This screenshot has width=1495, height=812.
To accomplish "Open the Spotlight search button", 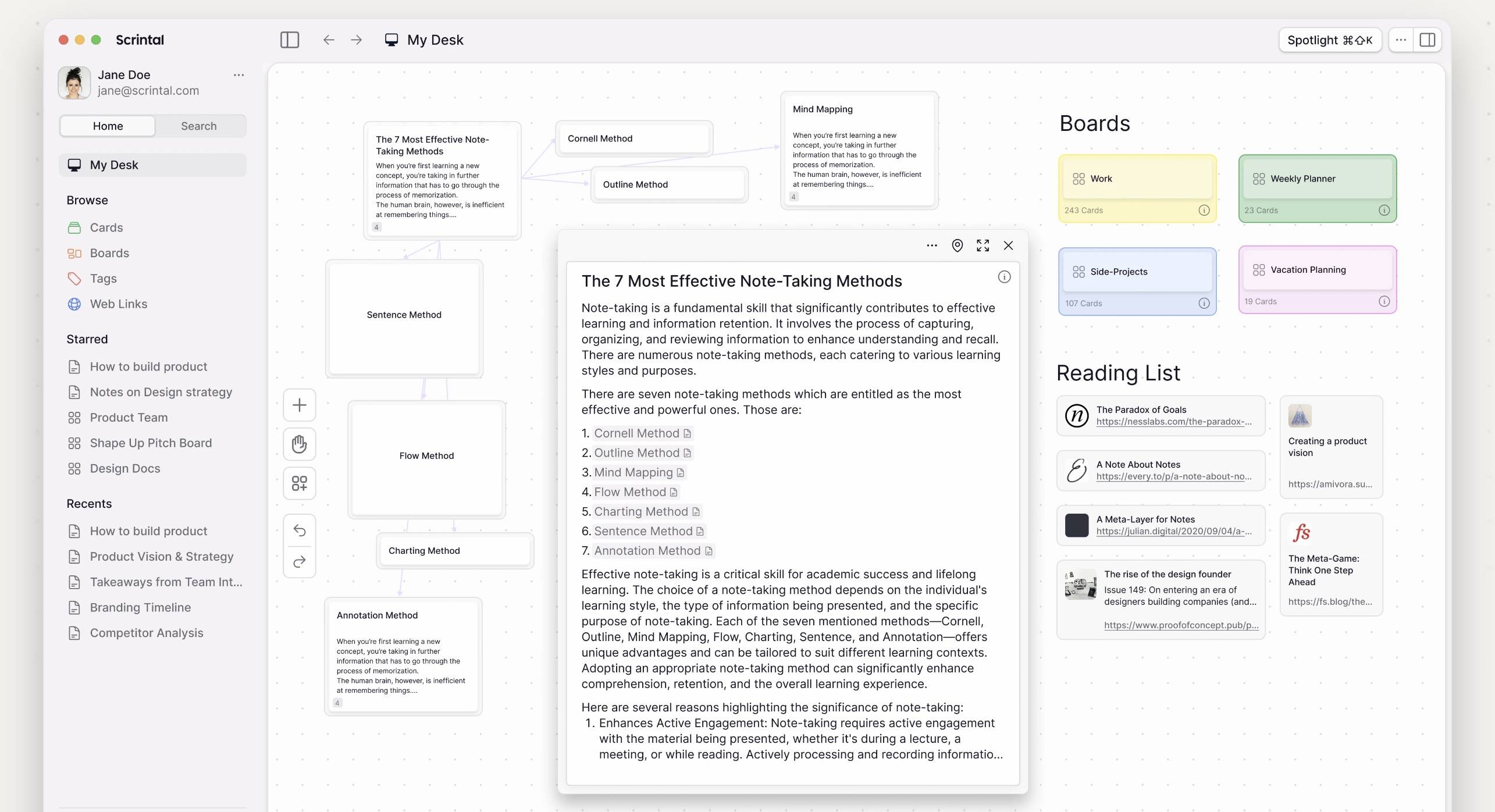I will [1330, 40].
